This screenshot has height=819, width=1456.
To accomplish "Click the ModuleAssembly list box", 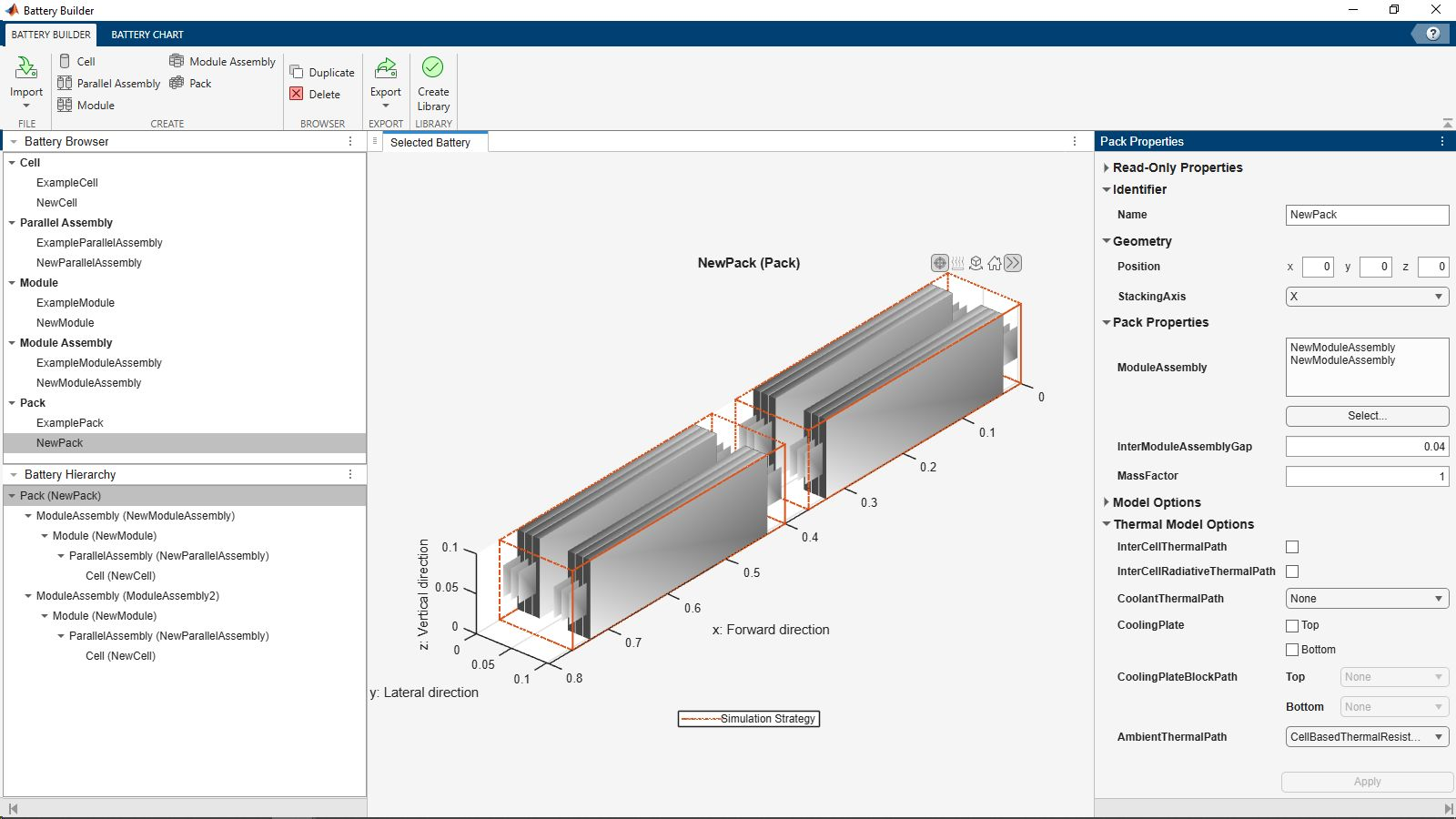I will point(1367,368).
